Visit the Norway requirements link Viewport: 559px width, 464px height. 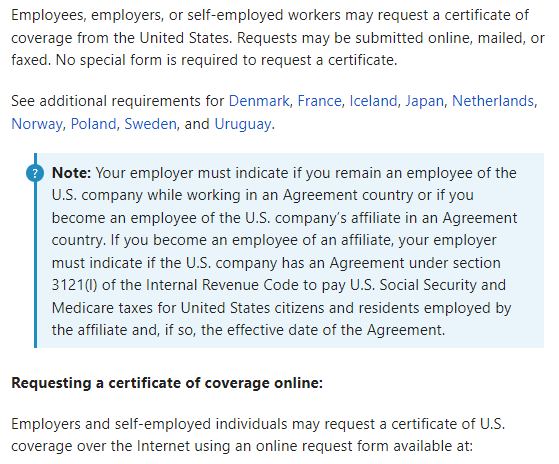[37, 124]
